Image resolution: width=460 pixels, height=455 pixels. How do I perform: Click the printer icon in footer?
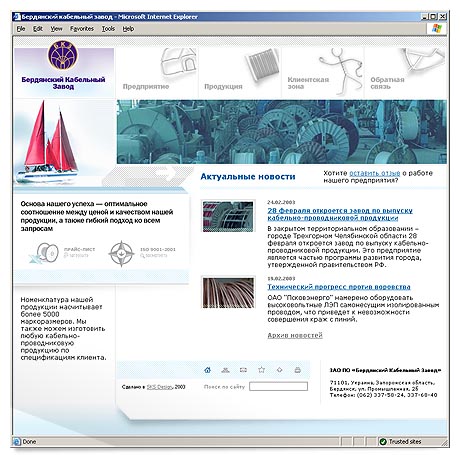[x=298, y=370]
